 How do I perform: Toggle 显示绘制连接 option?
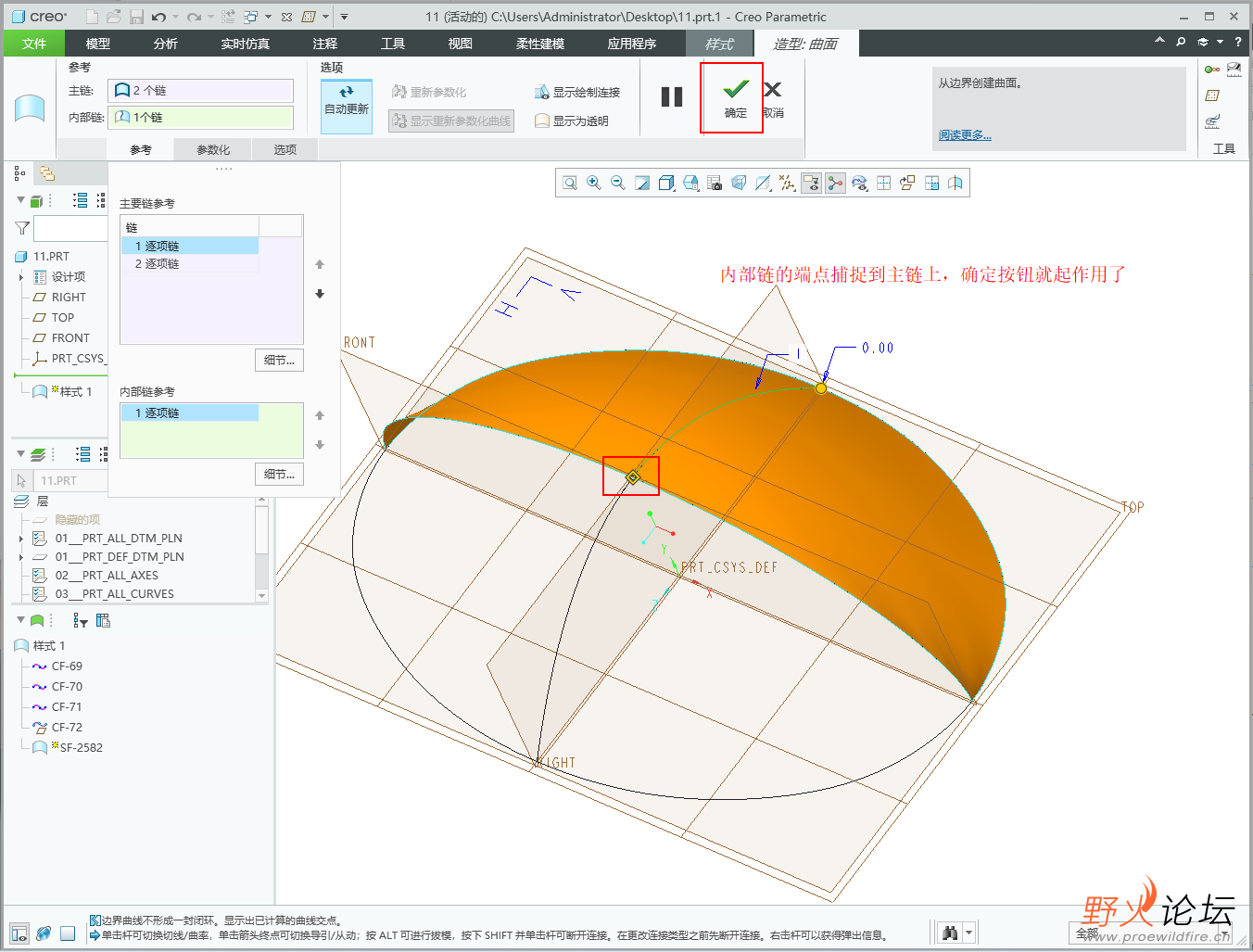576,92
